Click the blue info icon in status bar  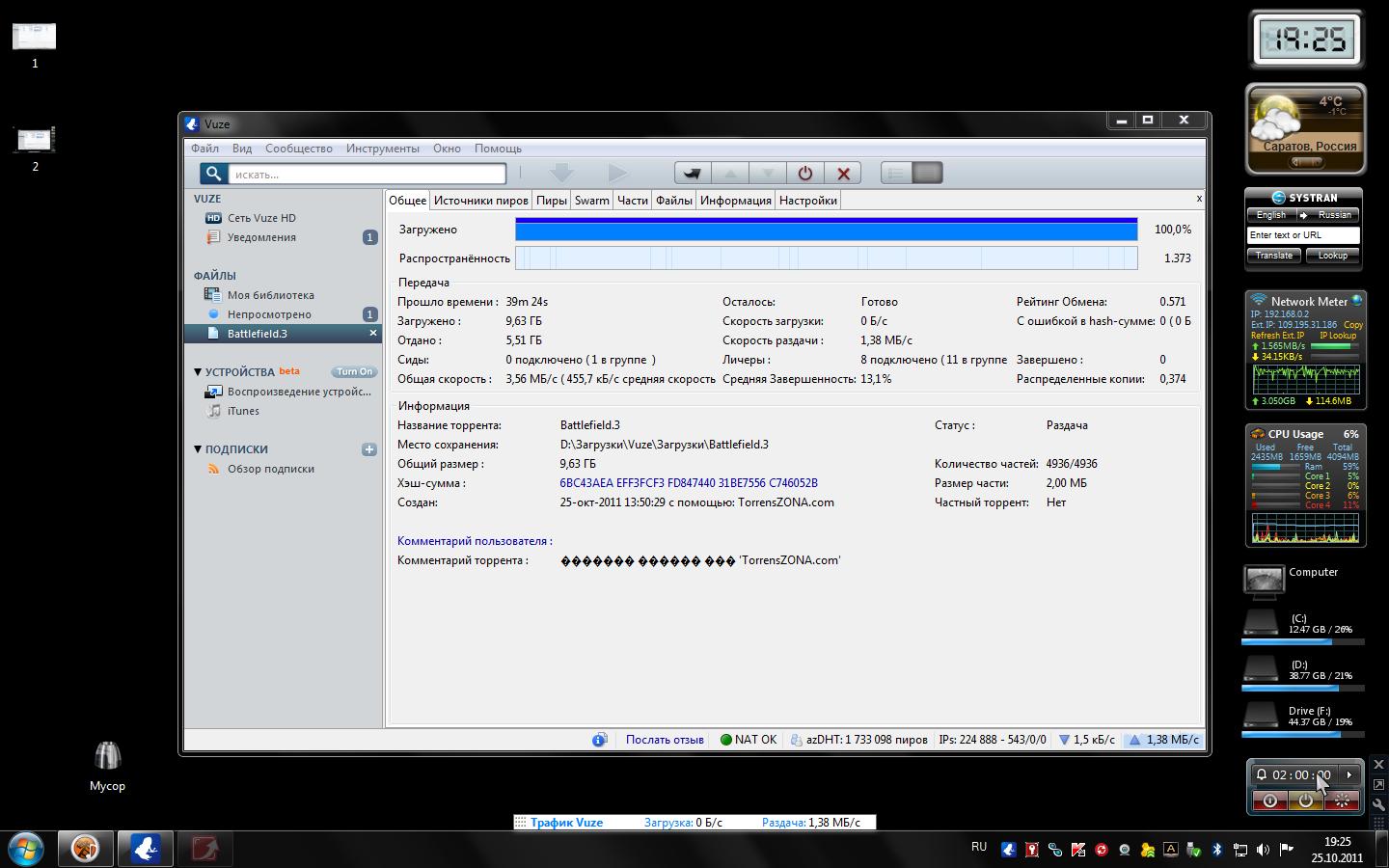tap(599, 740)
